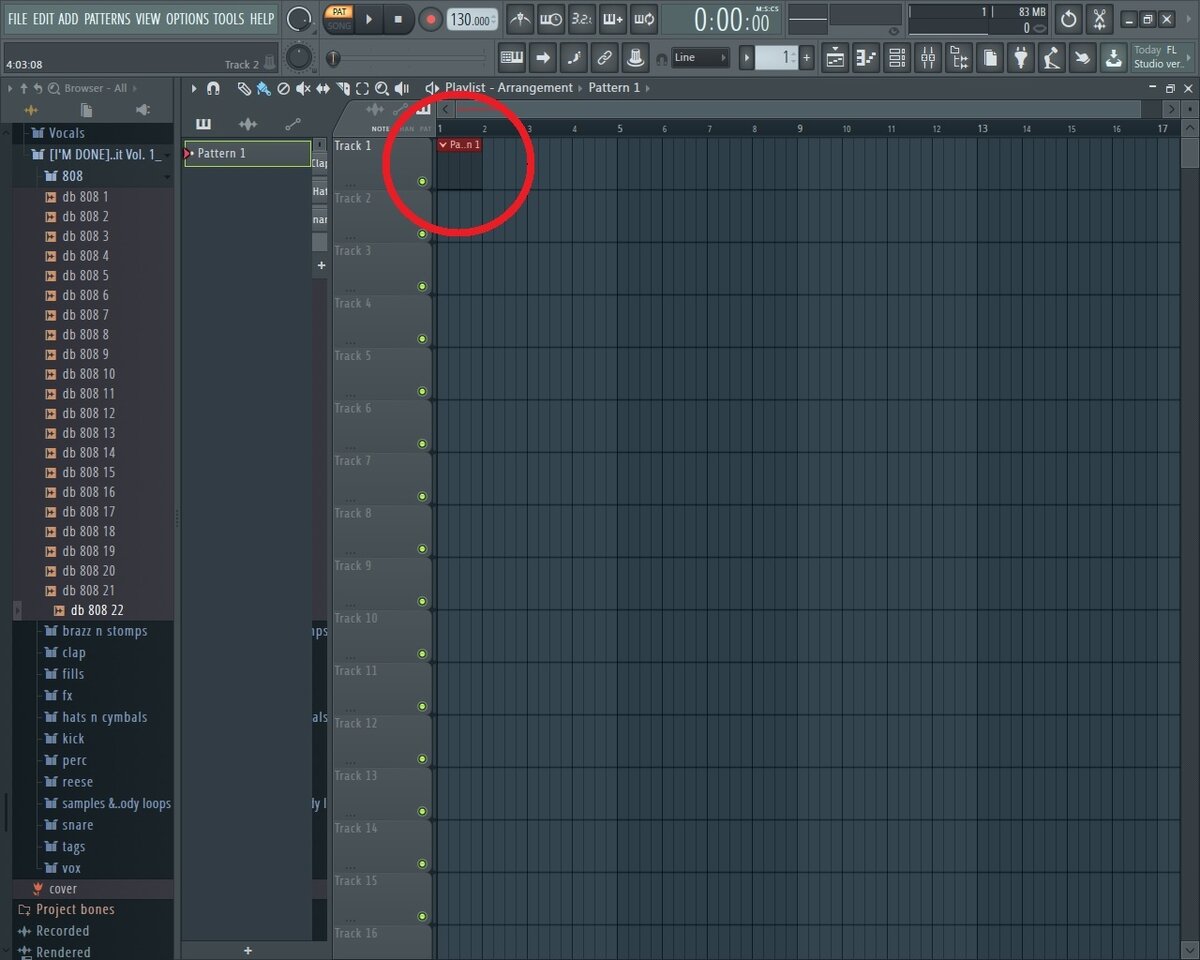Open the EDIT menu
Image resolution: width=1200 pixels, height=960 pixels.
(x=43, y=19)
